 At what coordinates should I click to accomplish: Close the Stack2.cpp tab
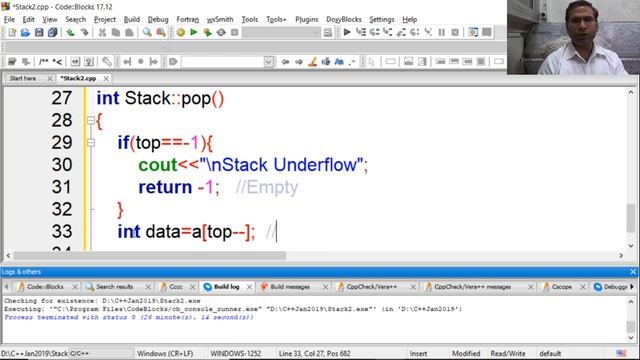(106, 78)
